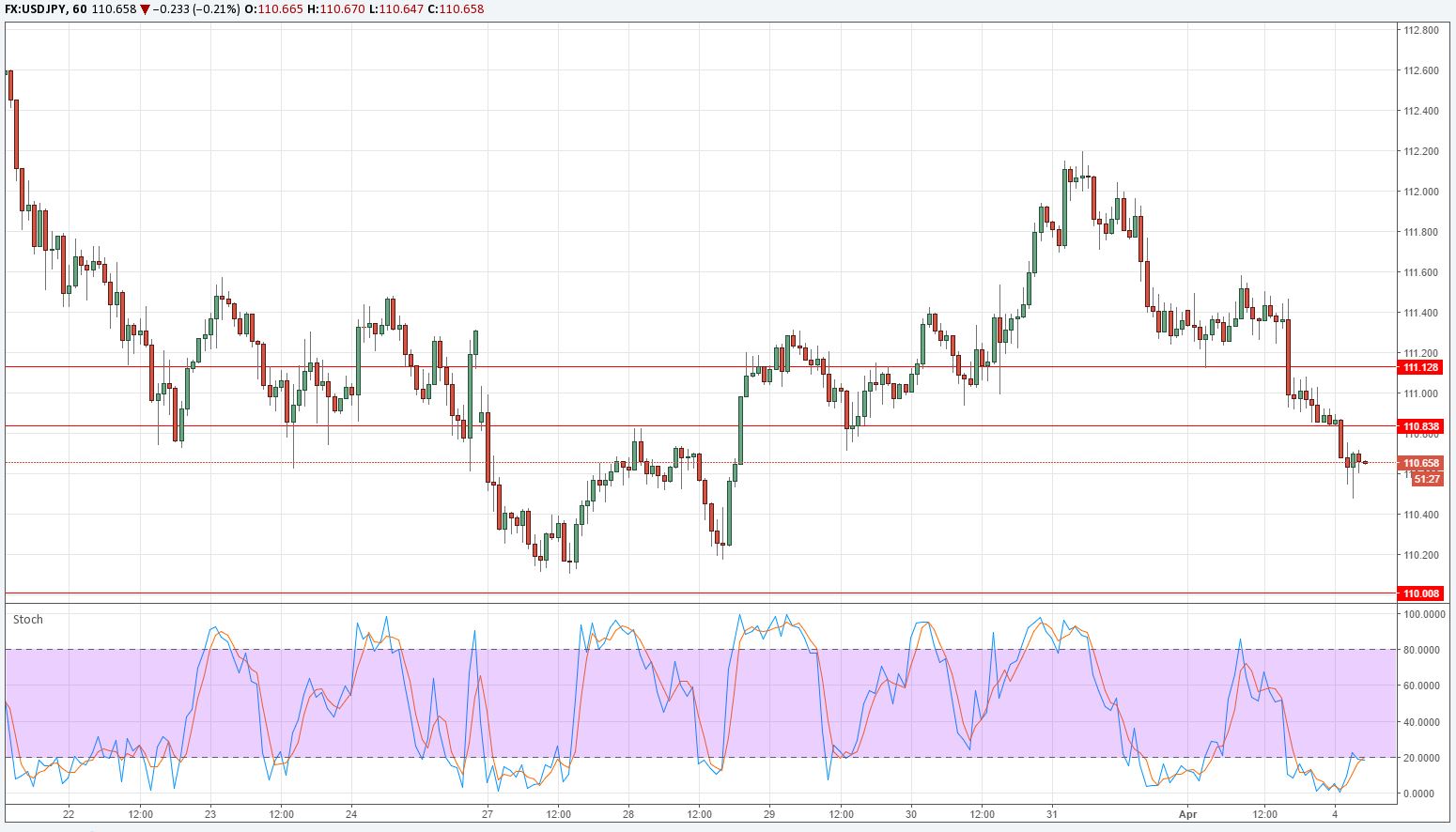This screenshot has height=832, width=1456.
Task: Click 112.200 on the price axis
Action: click(x=1420, y=151)
